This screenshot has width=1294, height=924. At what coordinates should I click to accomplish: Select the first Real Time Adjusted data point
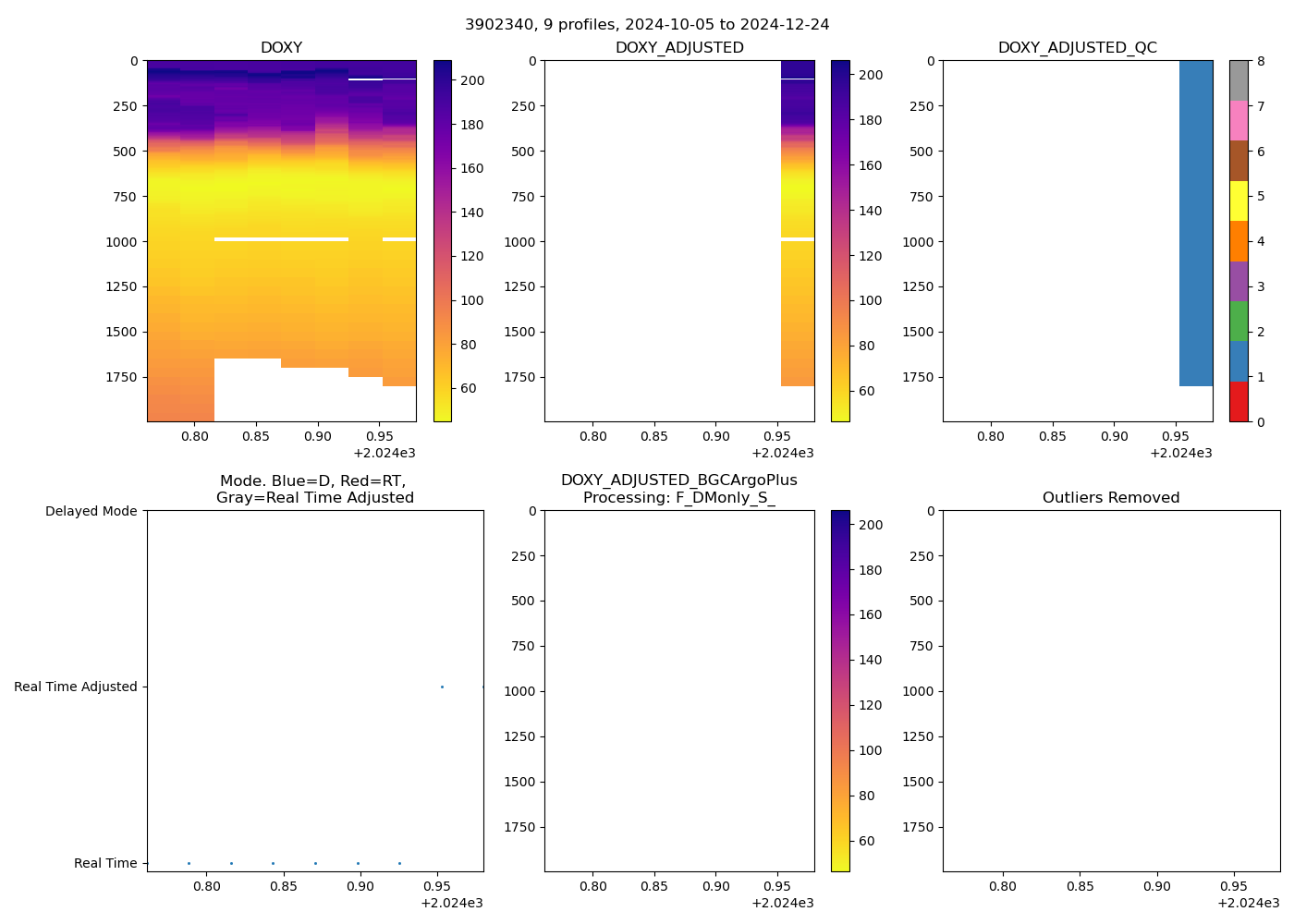442,687
